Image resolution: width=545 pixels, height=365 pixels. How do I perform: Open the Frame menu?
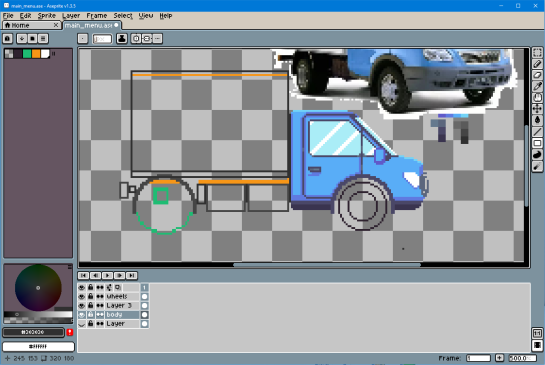[x=97, y=16]
